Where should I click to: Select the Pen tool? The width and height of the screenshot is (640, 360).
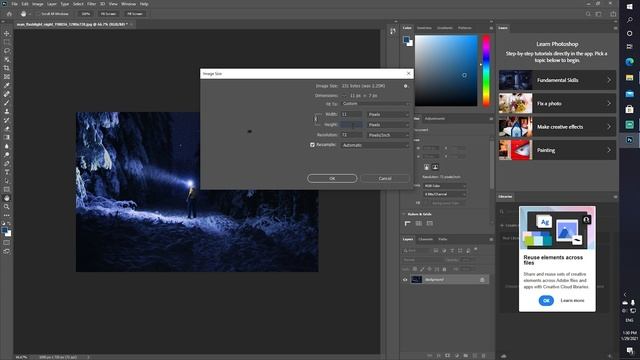[7, 164]
